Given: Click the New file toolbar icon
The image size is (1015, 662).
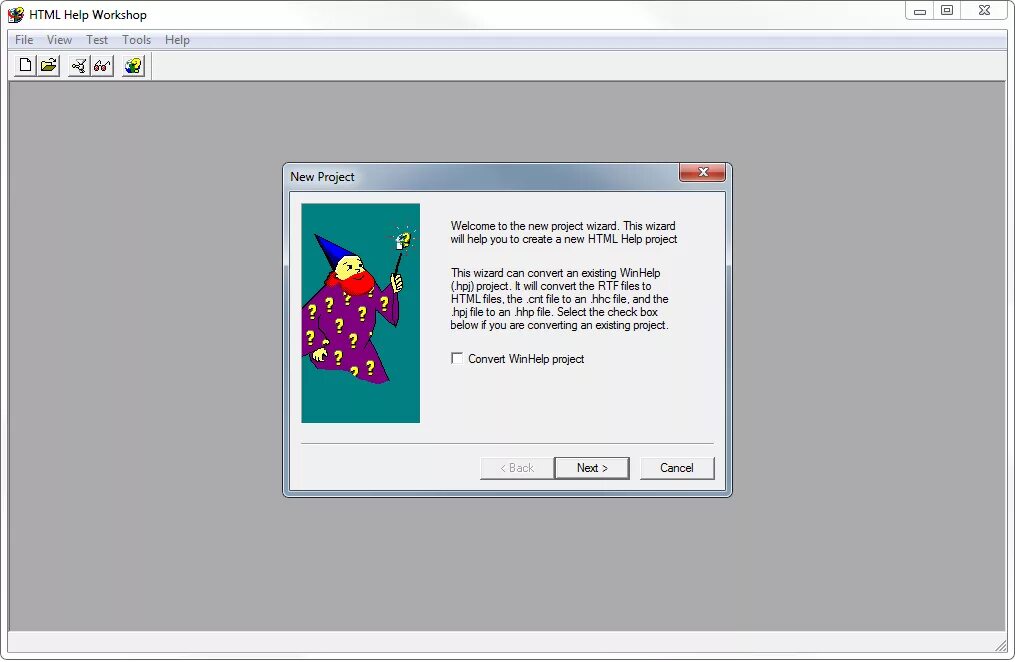Looking at the screenshot, I should (x=25, y=65).
